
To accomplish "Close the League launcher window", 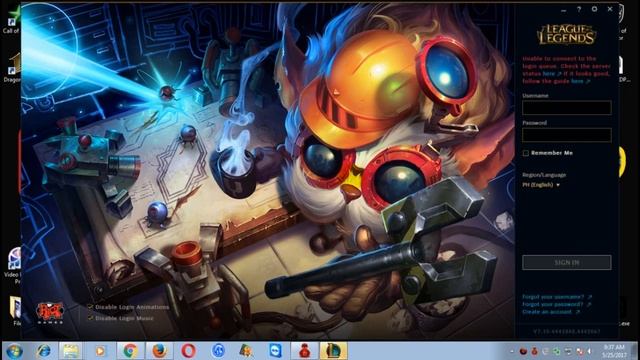I will click(x=610, y=9).
